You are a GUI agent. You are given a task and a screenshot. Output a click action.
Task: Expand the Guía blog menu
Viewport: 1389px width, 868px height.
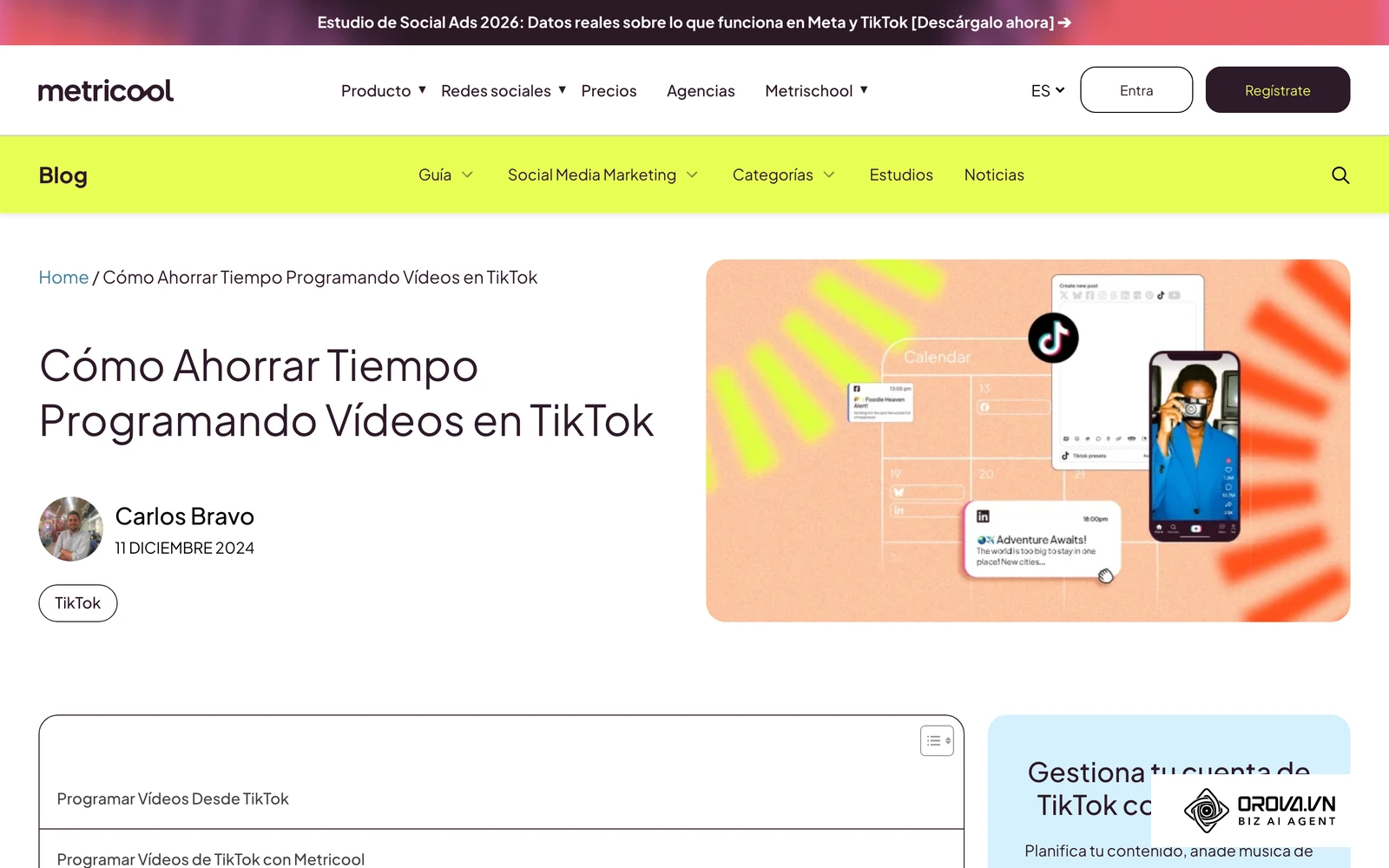point(446,175)
